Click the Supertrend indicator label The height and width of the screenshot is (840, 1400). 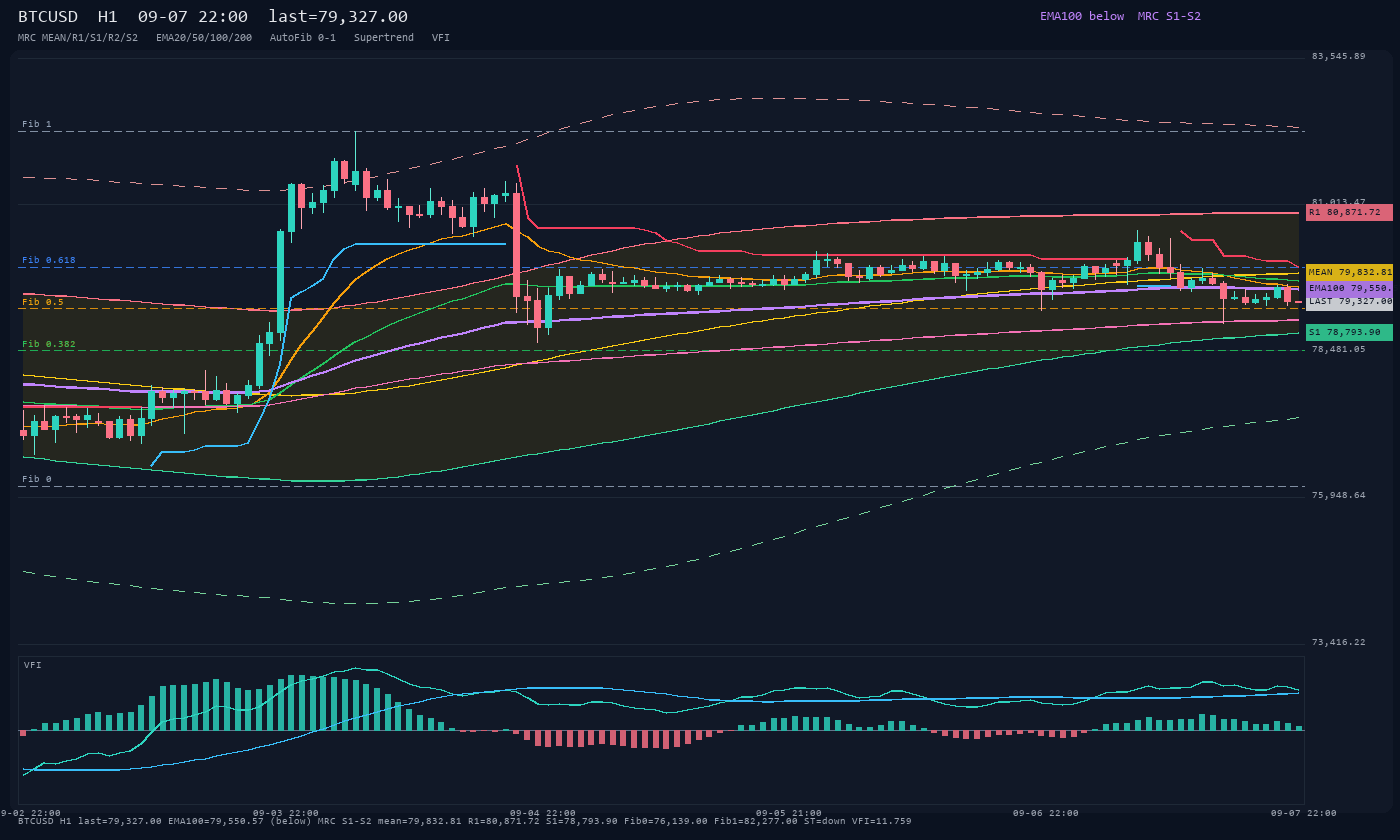(x=384, y=37)
